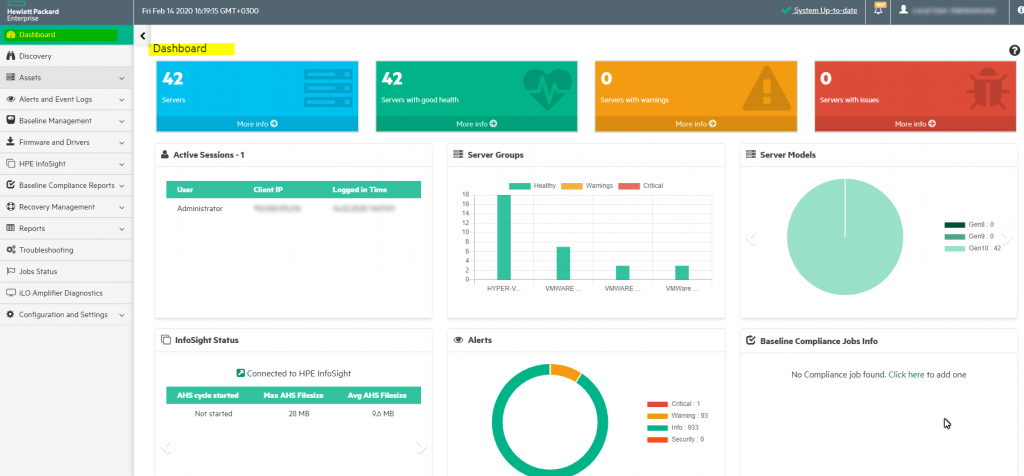Click the Configuration and Settings gear icon
This screenshot has height=476, width=1024.
(x=10, y=315)
